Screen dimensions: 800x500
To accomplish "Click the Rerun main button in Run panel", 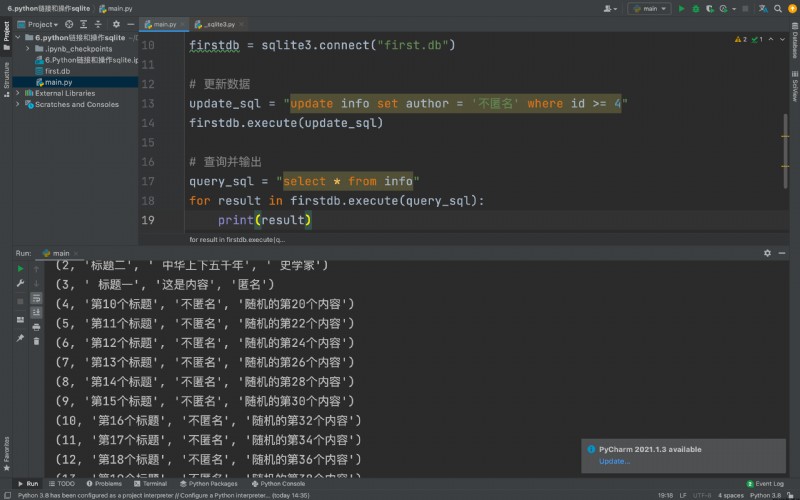I will tap(20, 268).
